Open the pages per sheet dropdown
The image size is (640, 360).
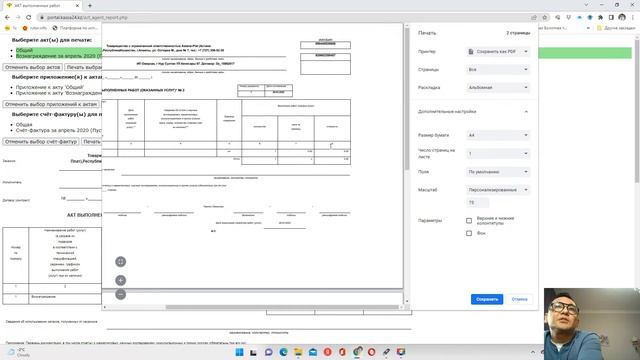498,153
